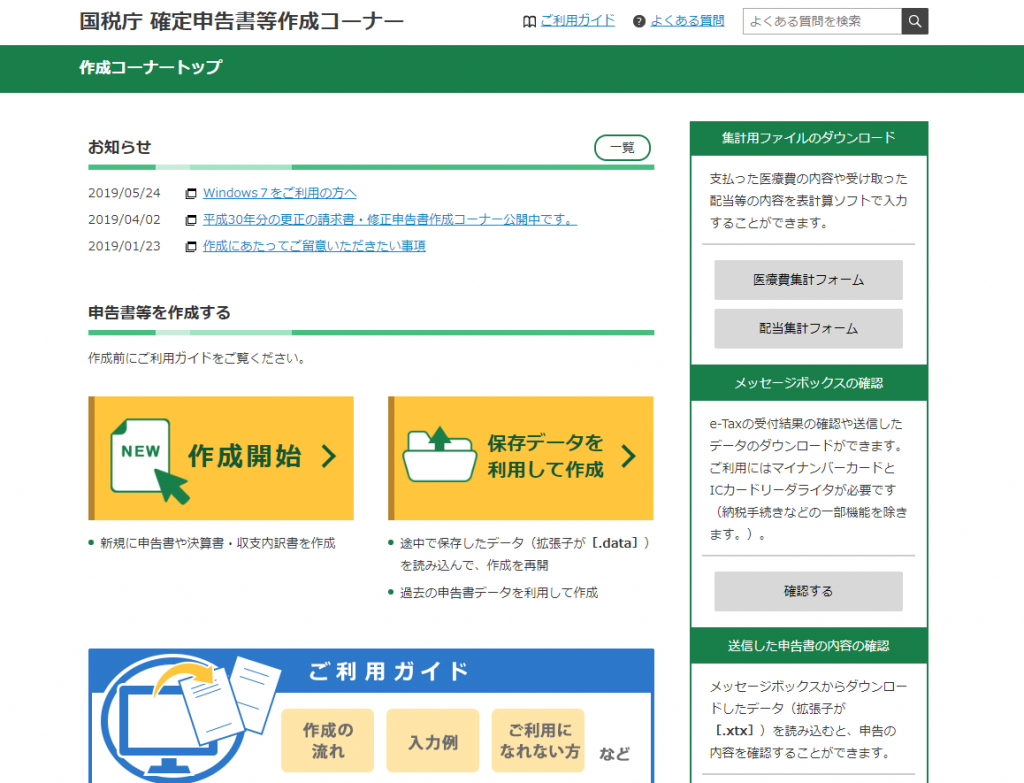Click the question mark icon beside よくある質問
The image size is (1024, 783).
click(639, 21)
